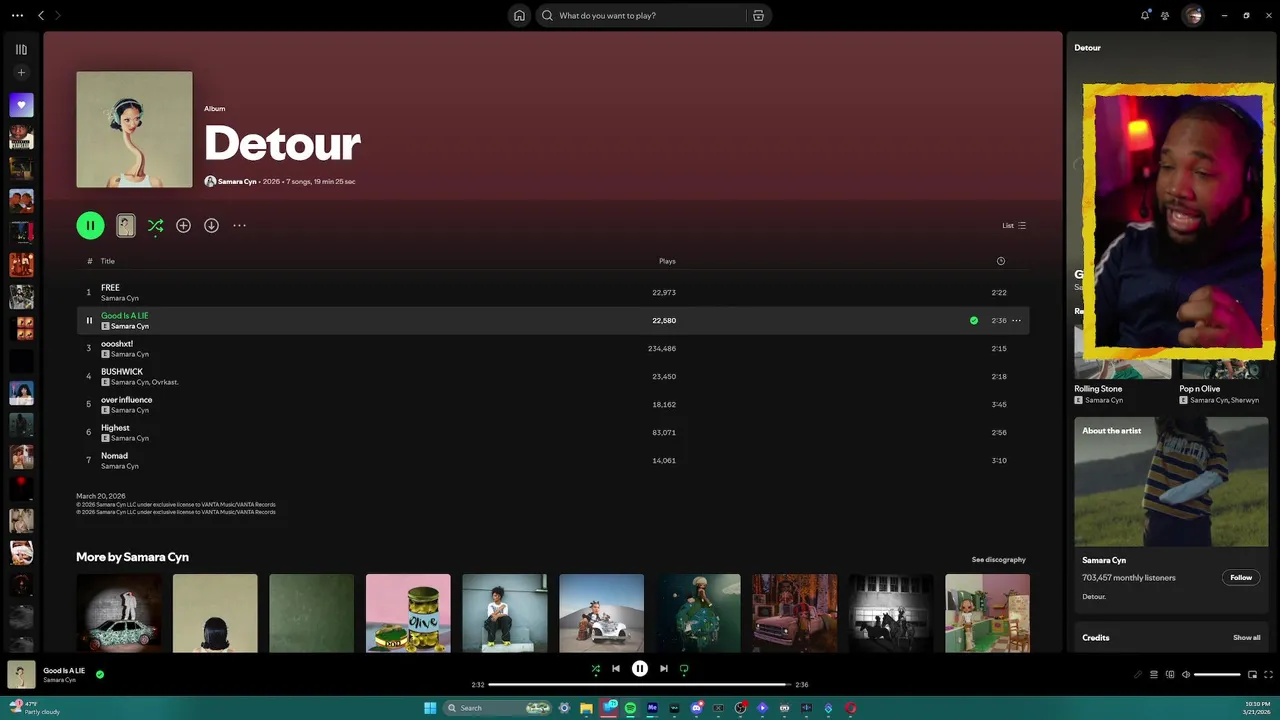The image size is (1280, 720).
Task: Open the What's New notifications bell
Action: tap(1145, 15)
